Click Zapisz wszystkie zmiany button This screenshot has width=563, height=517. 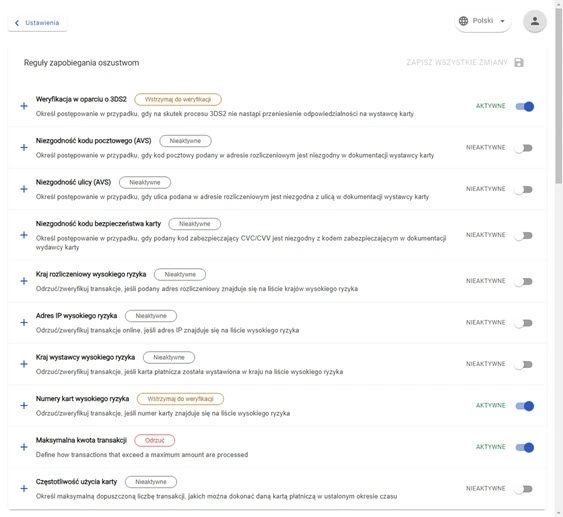(x=465, y=62)
